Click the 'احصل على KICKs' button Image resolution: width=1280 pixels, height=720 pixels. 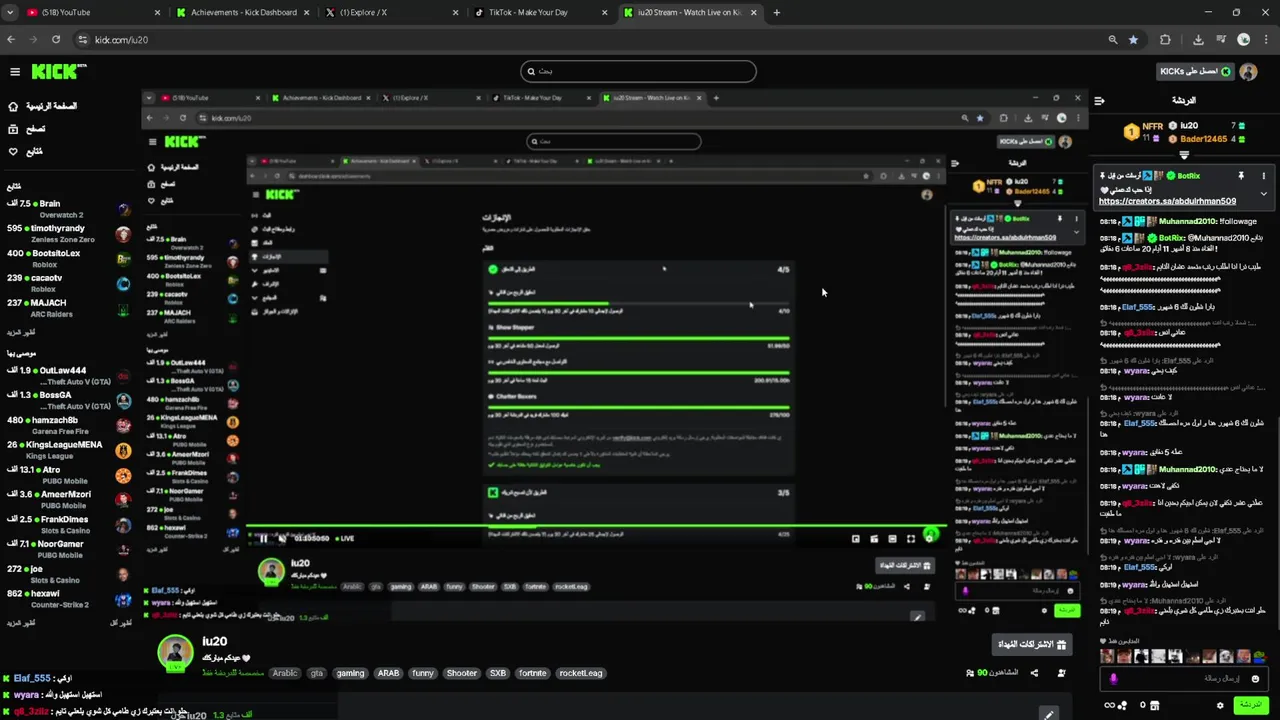click(1195, 71)
